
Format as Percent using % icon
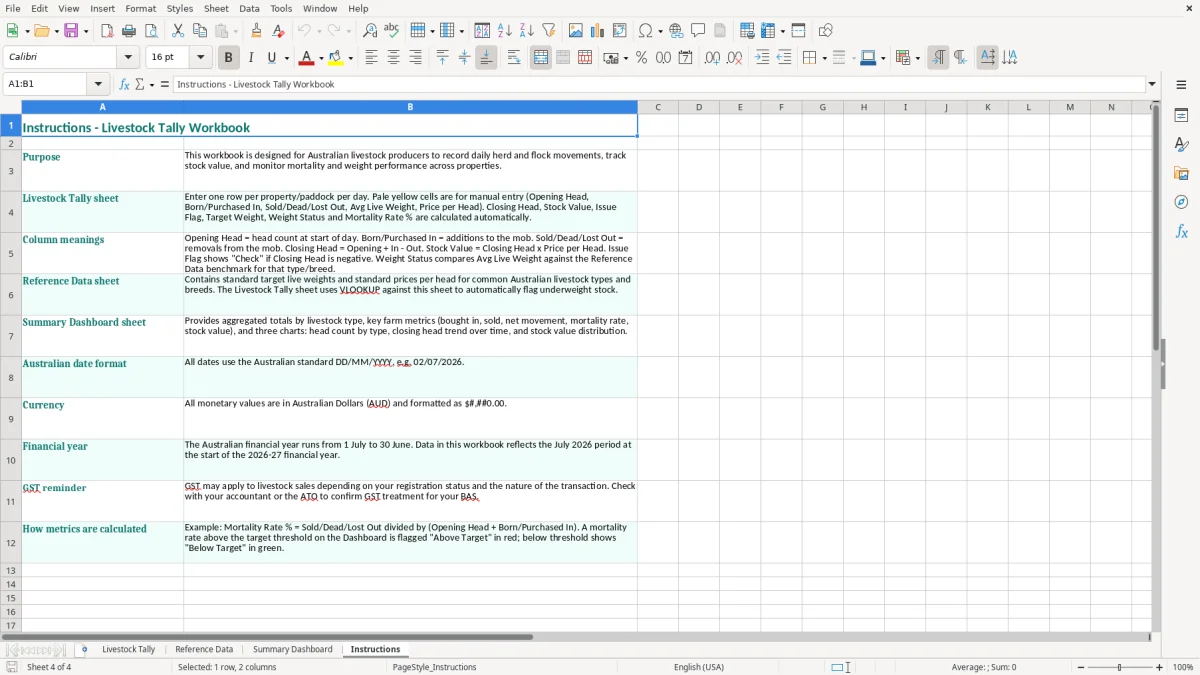tap(641, 58)
